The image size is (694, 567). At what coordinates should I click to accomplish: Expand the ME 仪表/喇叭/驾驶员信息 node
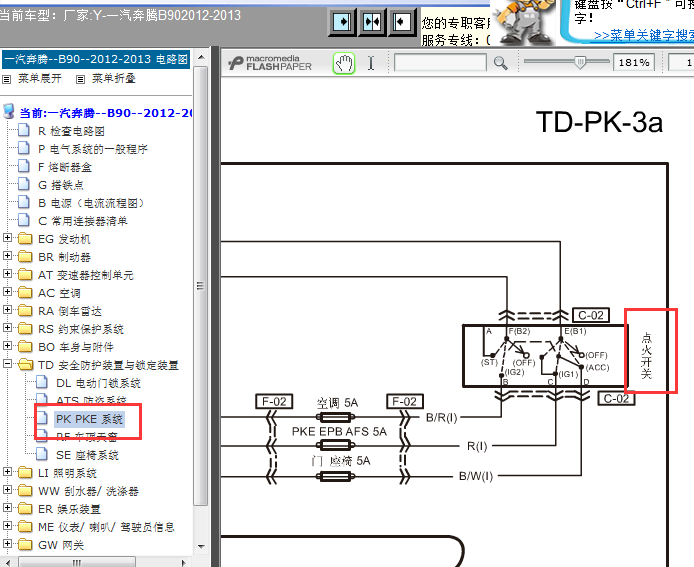pos(7,526)
